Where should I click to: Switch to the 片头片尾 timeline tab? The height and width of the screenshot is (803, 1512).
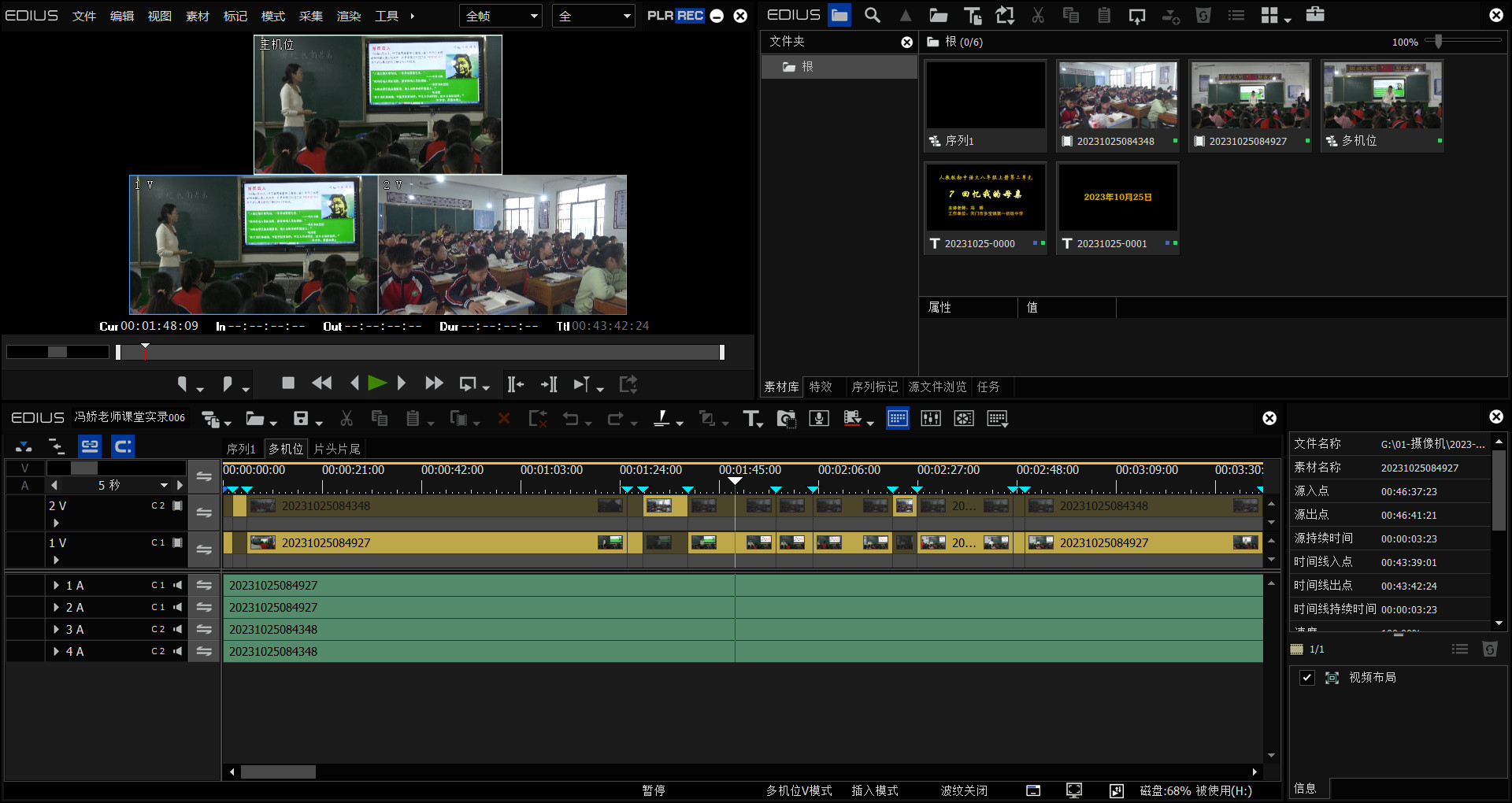click(337, 449)
